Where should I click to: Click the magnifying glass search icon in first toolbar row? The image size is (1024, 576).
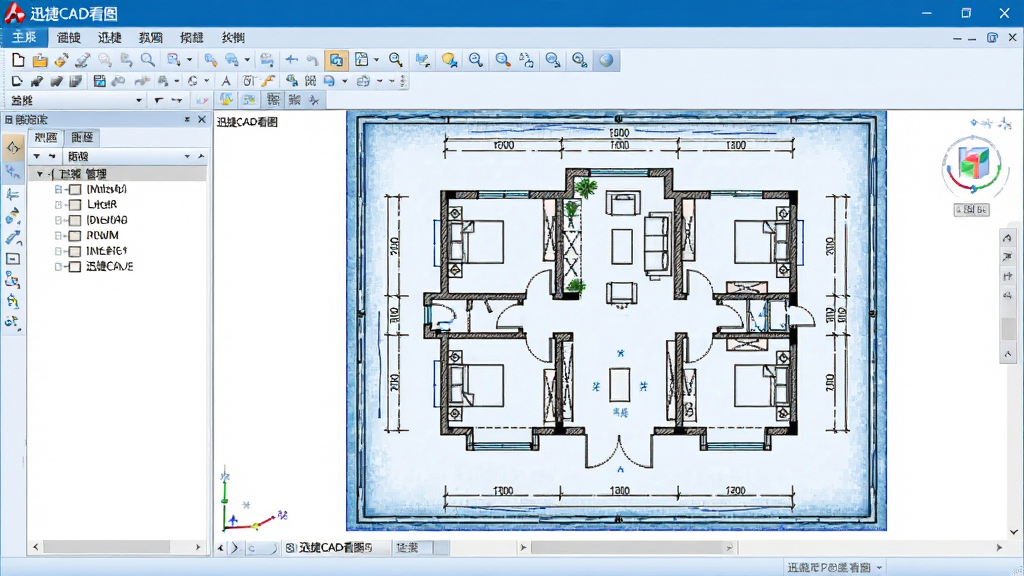(x=148, y=60)
